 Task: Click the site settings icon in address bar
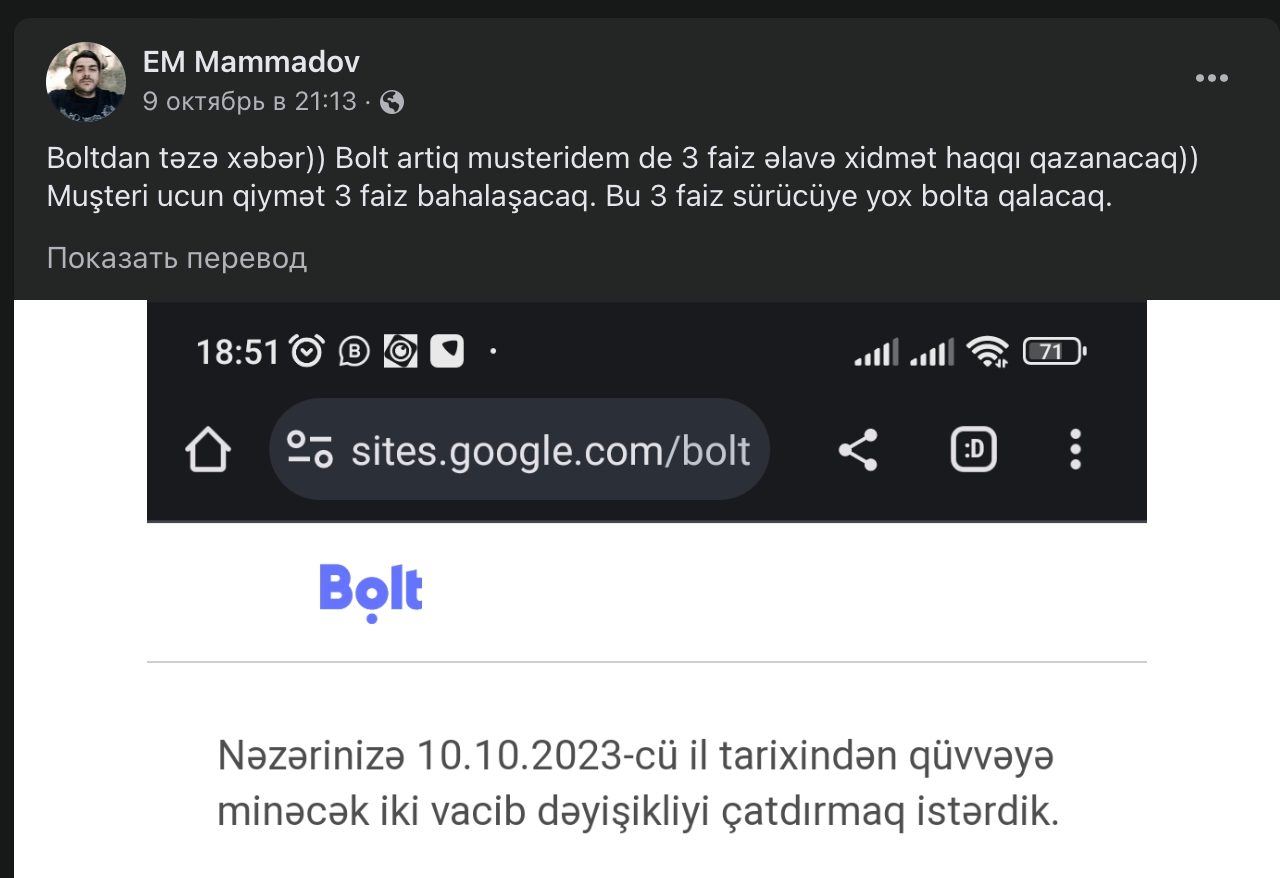(x=310, y=450)
